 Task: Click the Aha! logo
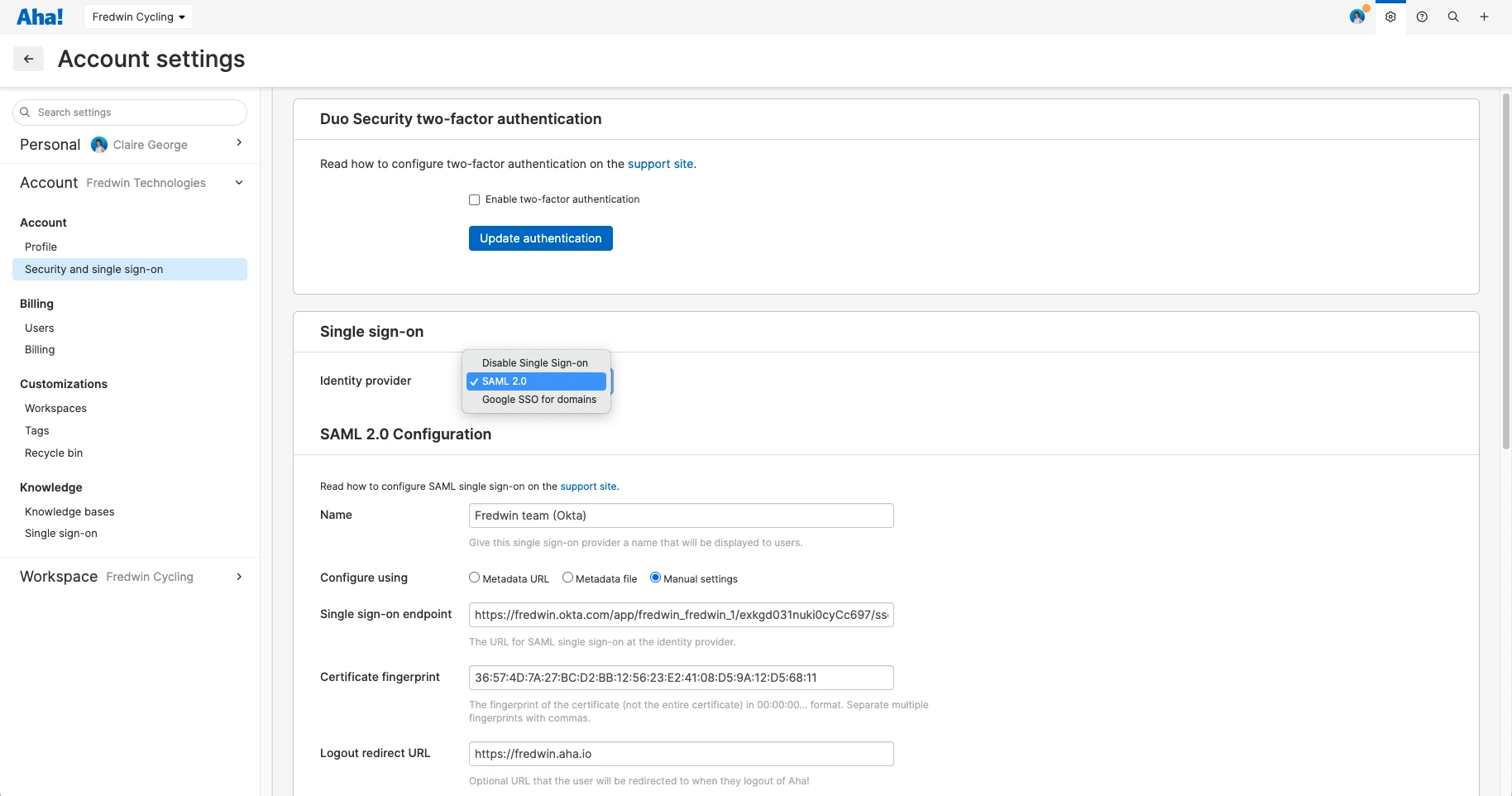40,17
